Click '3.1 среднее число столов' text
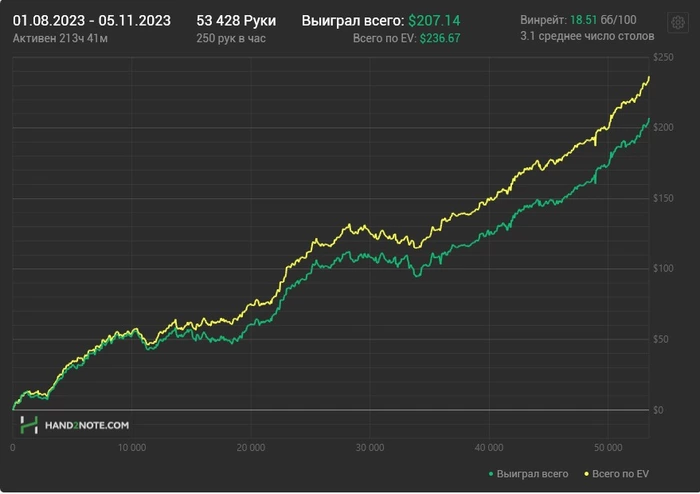700x494 pixels. [587, 36]
